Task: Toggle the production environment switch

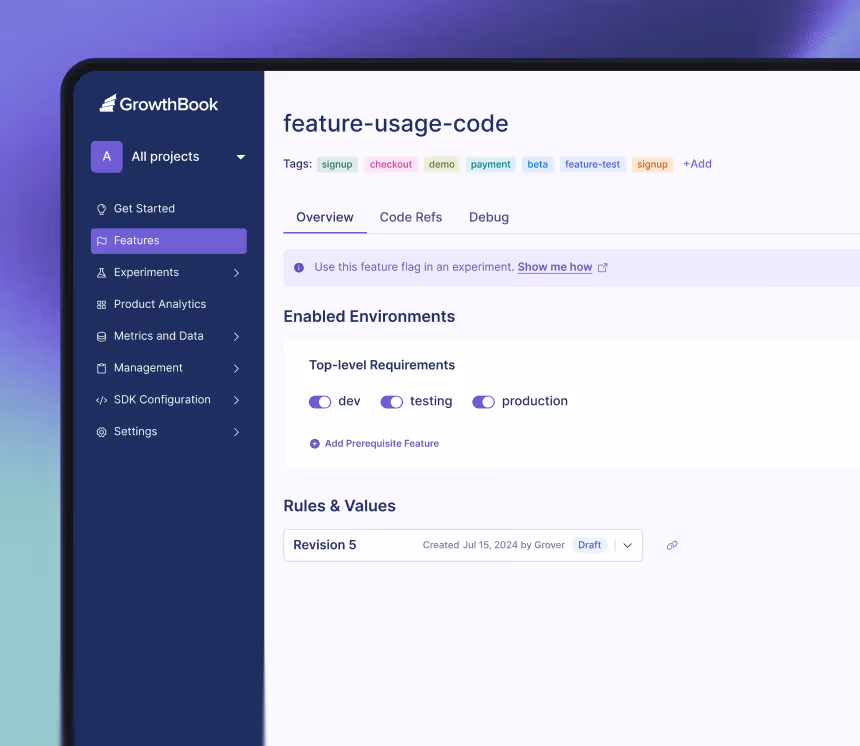Action: pos(484,402)
